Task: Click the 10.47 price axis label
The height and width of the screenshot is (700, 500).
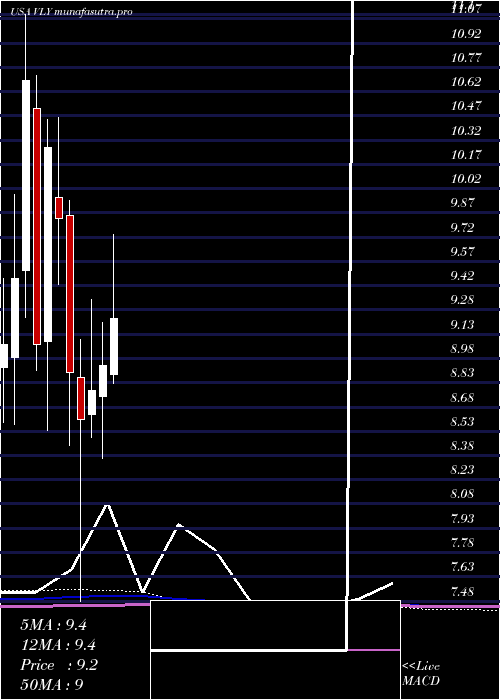Action: click(x=466, y=106)
